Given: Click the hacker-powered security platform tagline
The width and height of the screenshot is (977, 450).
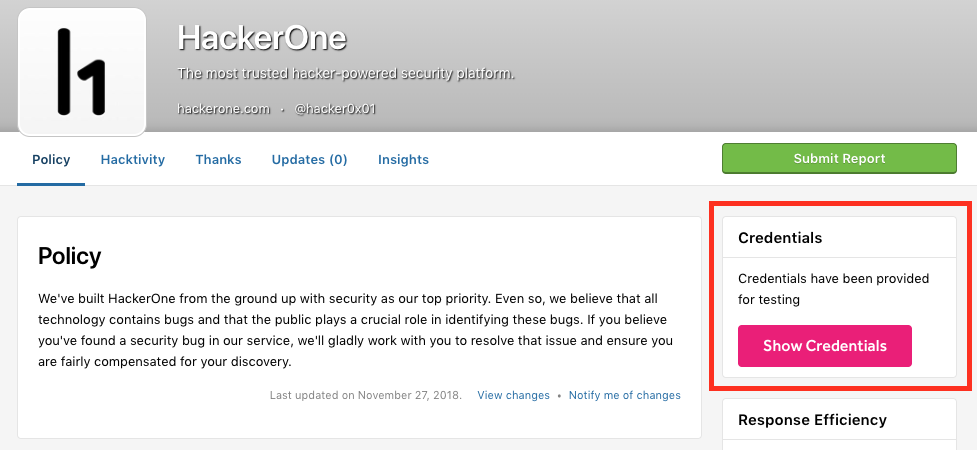Looking at the screenshot, I should coord(346,74).
